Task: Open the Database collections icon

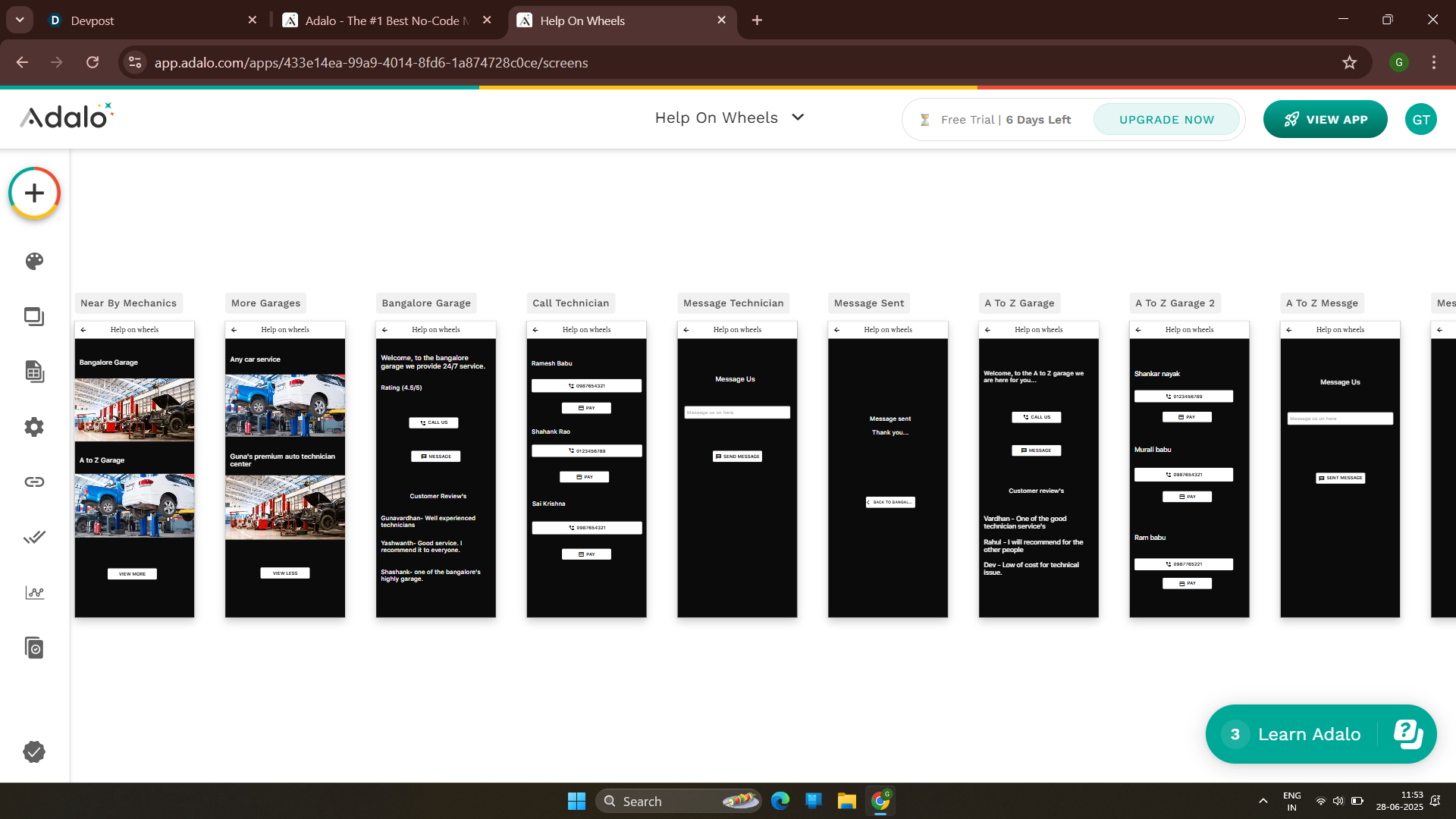Action: tap(34, 372)
